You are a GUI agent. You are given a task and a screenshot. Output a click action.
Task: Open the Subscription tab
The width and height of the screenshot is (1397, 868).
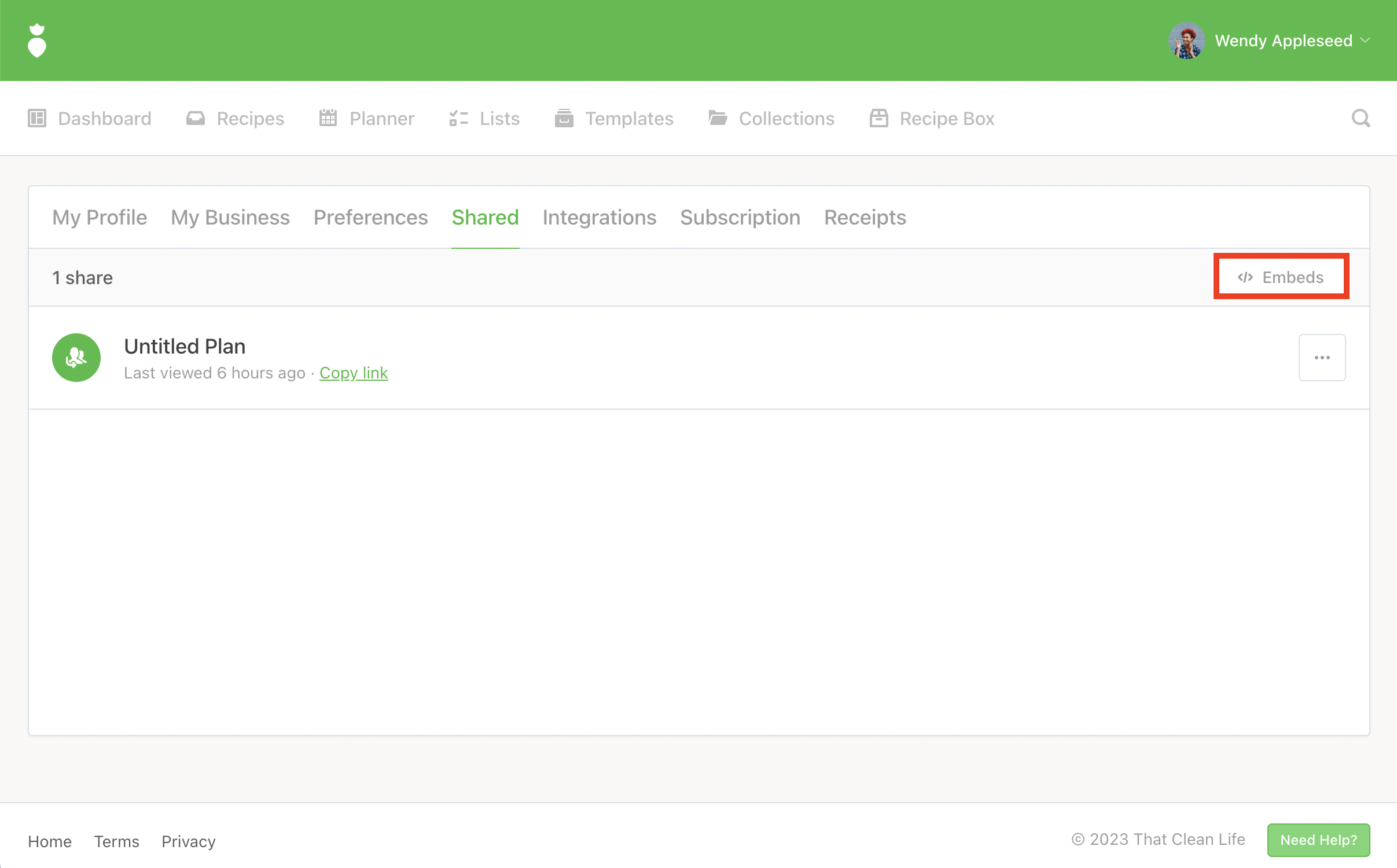pos(740,218)
